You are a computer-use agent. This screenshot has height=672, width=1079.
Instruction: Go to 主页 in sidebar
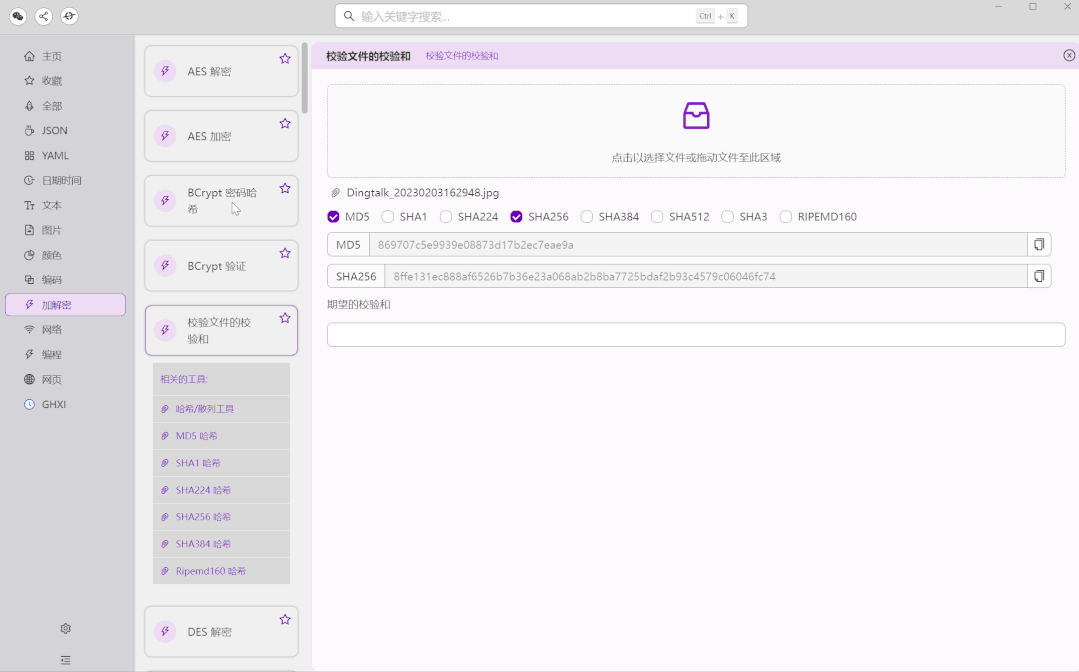click(x=65, y=56)
